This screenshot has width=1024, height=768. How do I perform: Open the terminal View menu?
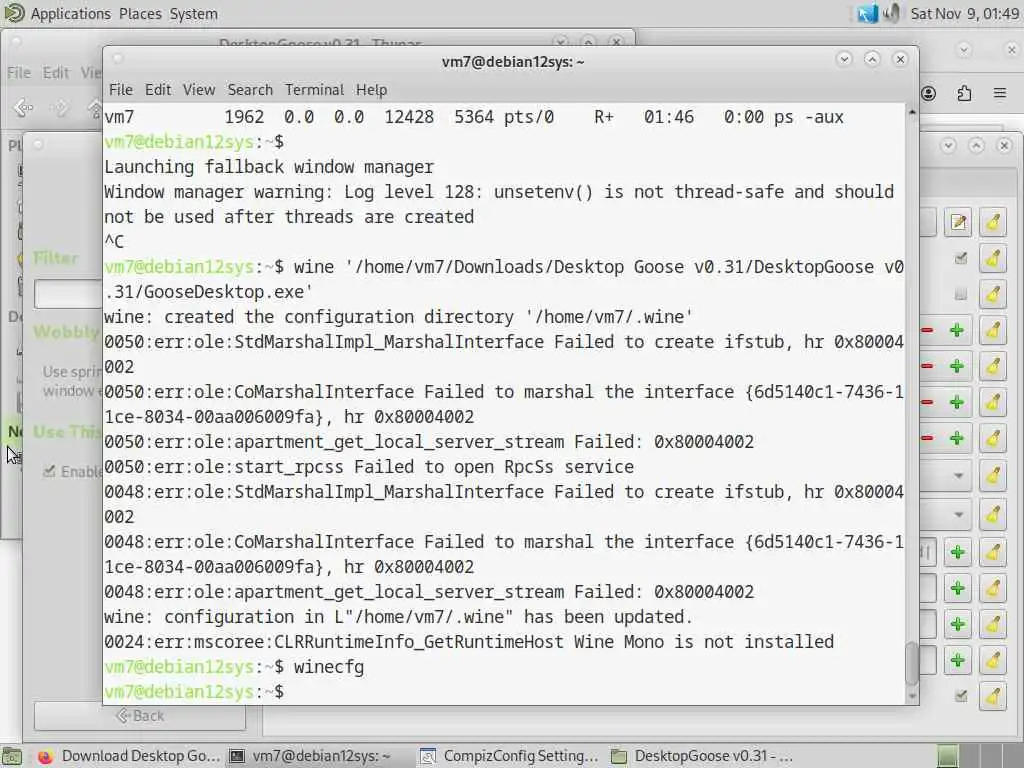click(x=199, y=89)
